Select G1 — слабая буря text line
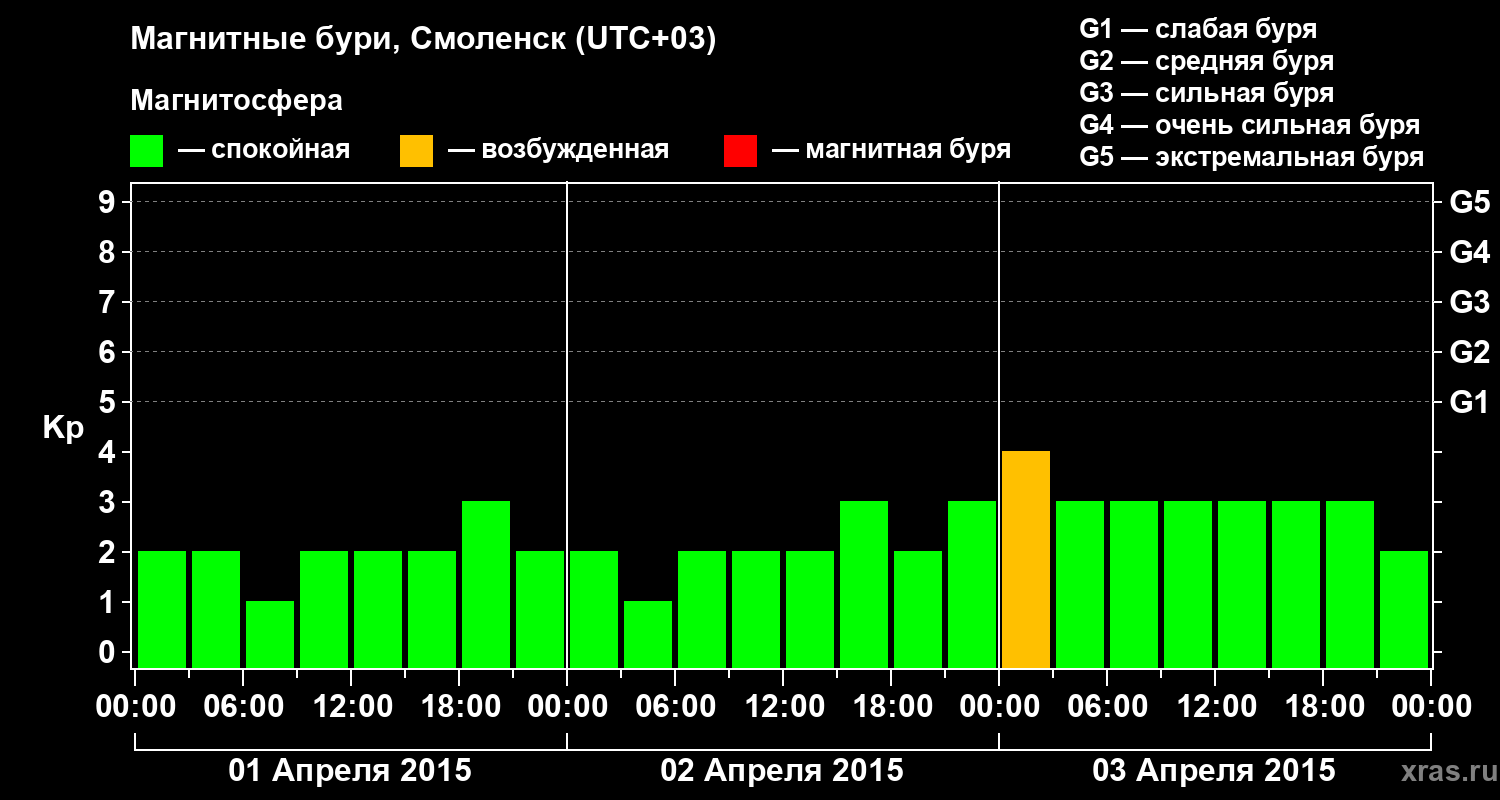 pyautogui.click(x=1198, y=28)
